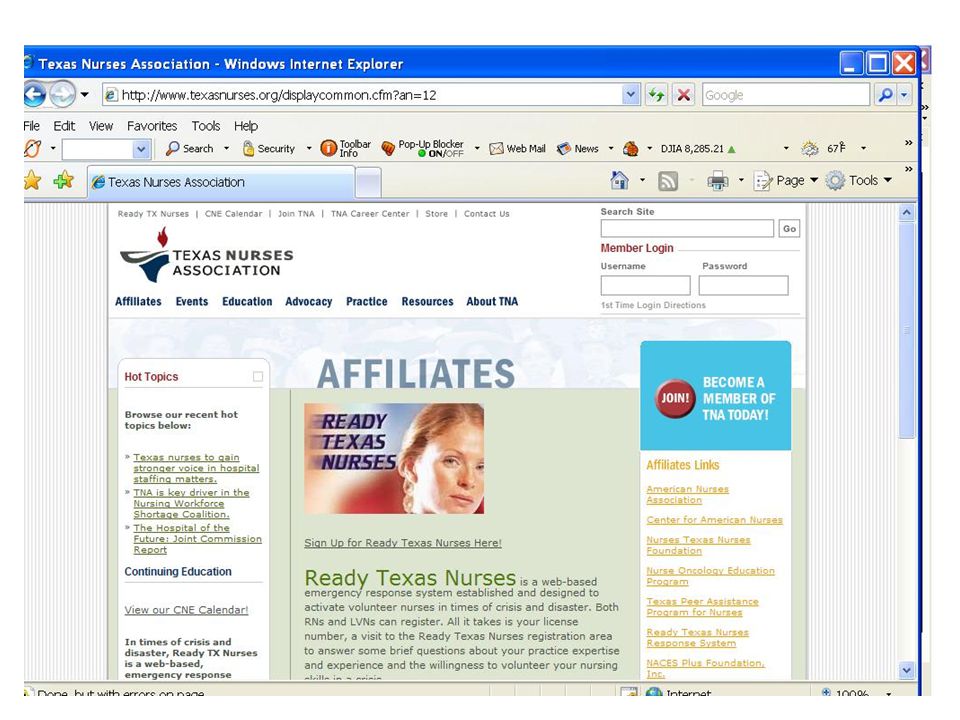Click the Google search box
The image size is (960, 720).
[x=786, y=95]
